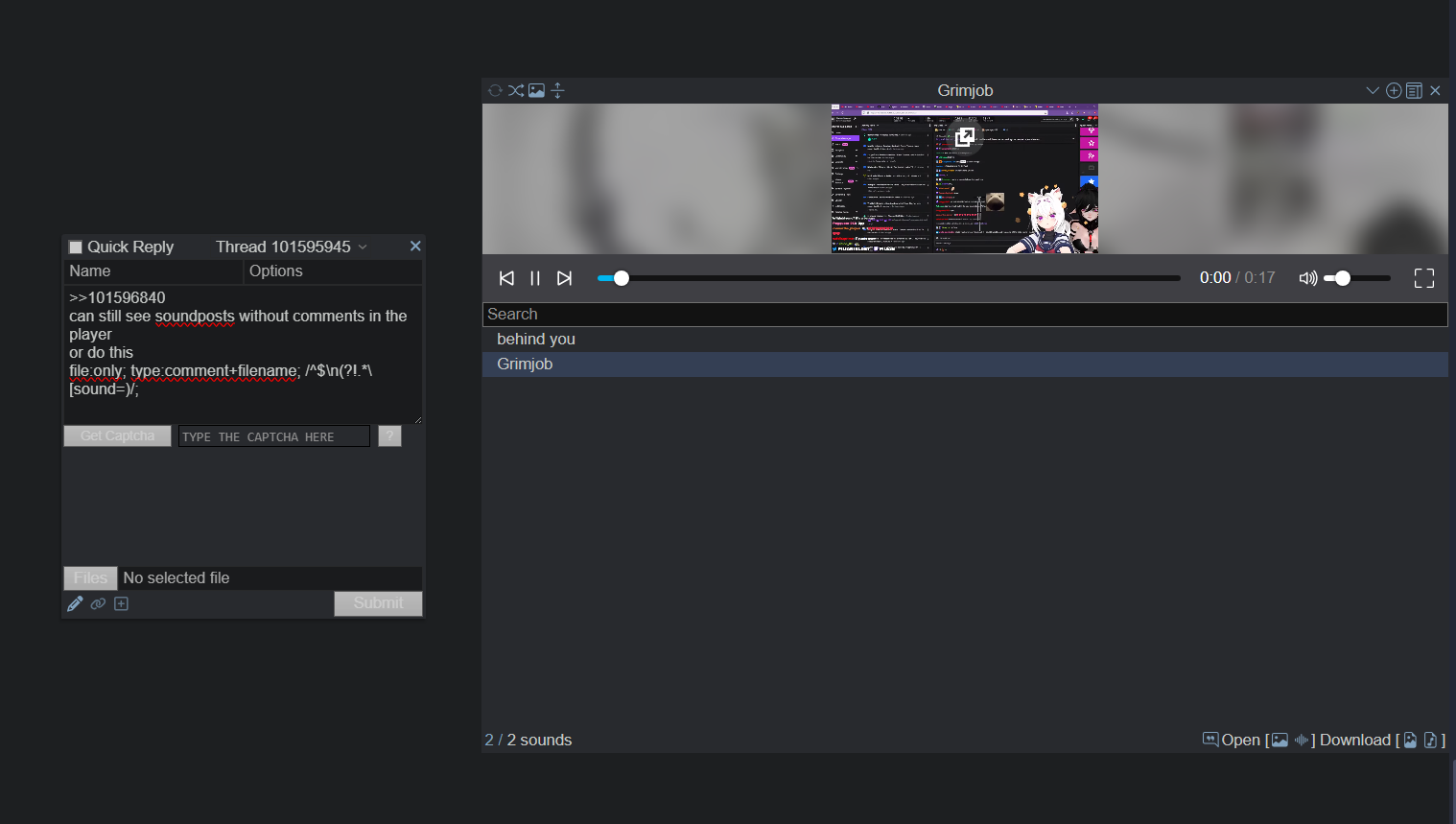Adjust the volume slider

(x=1357, y=278)
